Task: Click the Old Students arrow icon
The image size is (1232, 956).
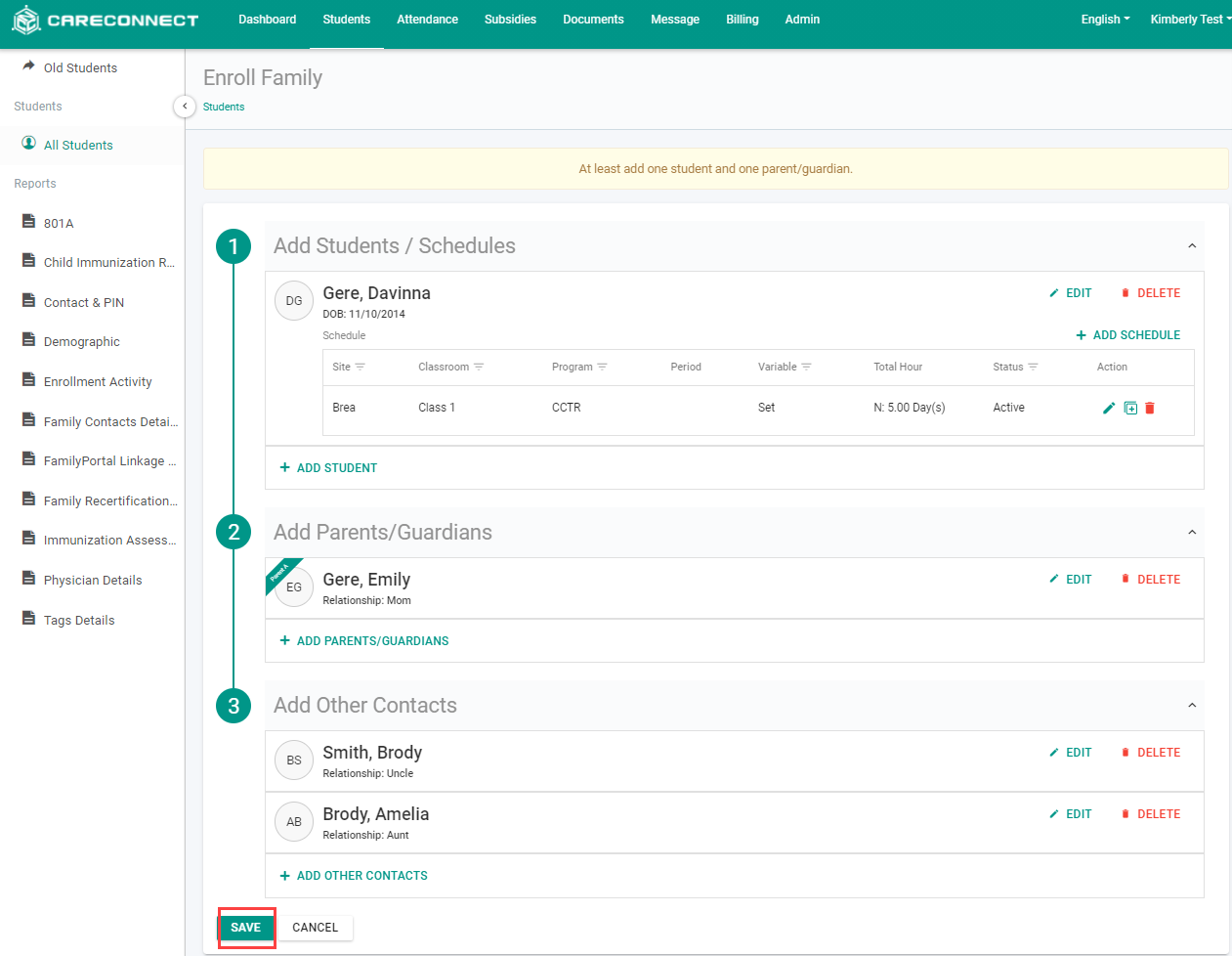Action: click(29, 66)
